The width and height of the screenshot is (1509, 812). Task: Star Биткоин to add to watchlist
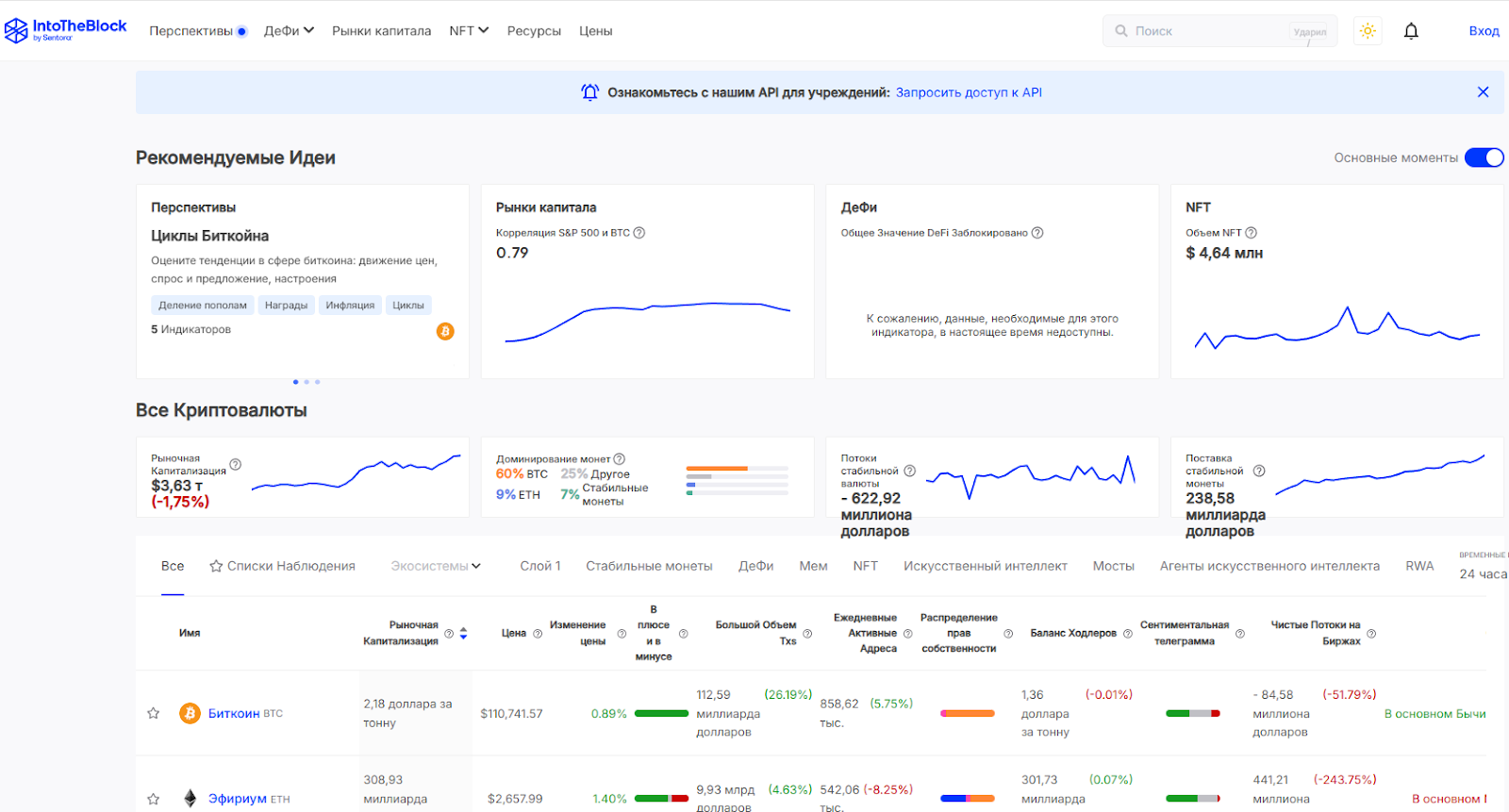click(x=153, y=713)
